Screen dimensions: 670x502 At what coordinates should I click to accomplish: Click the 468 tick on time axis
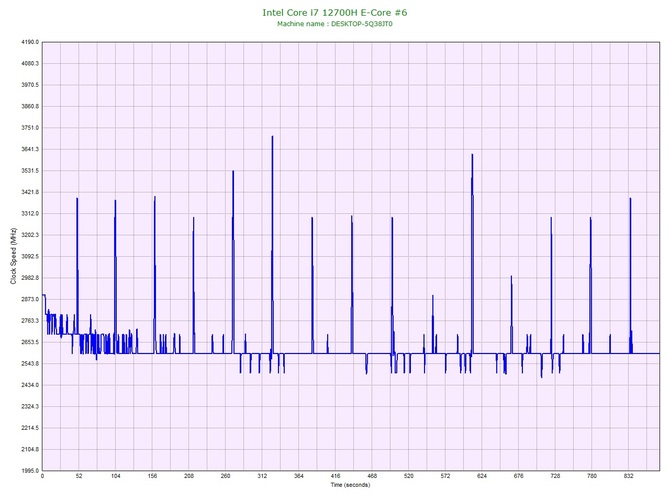[x=372, y=476]
